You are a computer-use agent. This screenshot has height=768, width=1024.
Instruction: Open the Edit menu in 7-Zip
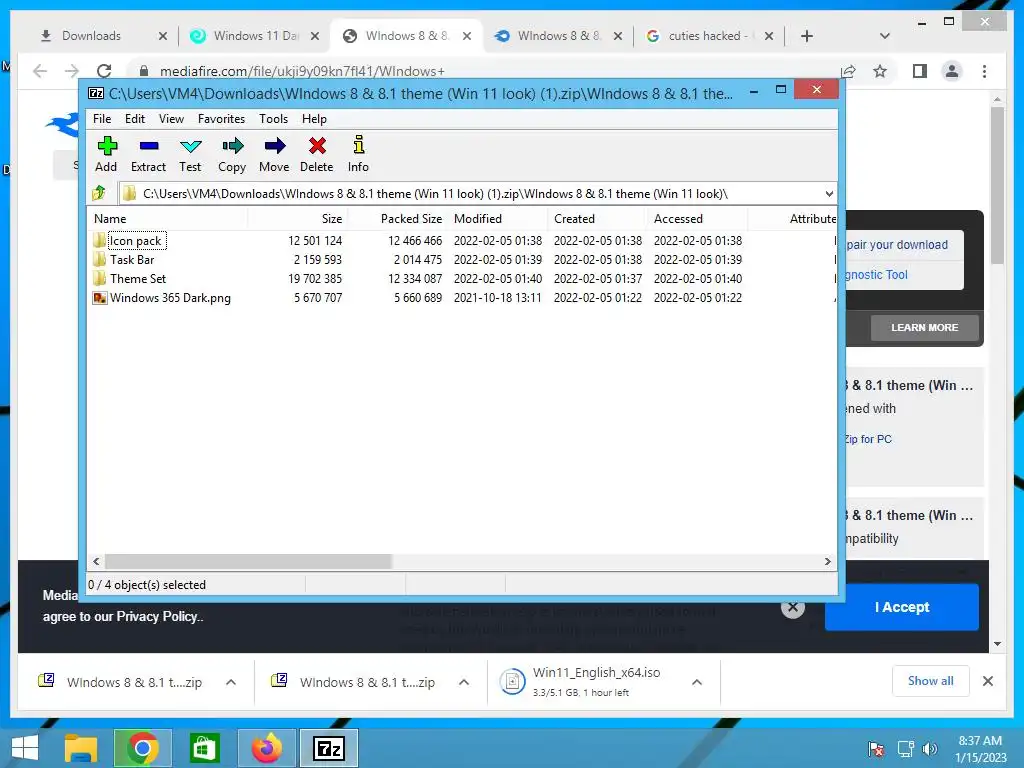pos(135,119)
